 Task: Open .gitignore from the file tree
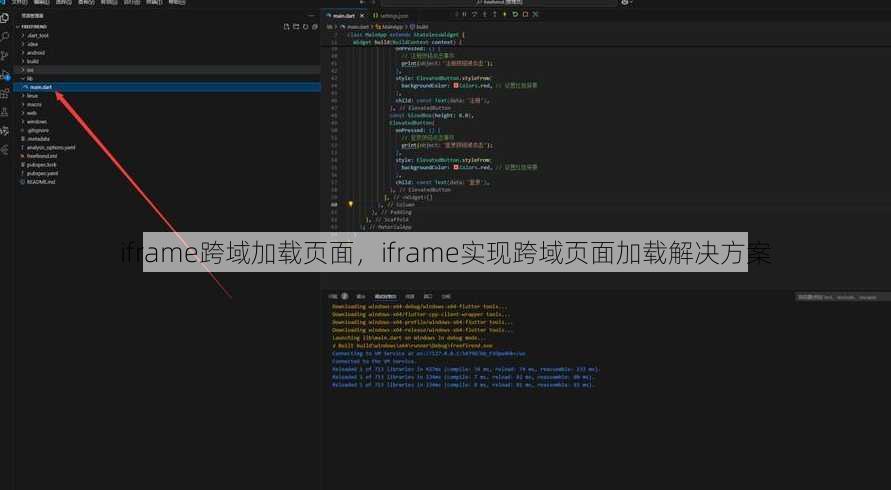click(x=38, y=130)
